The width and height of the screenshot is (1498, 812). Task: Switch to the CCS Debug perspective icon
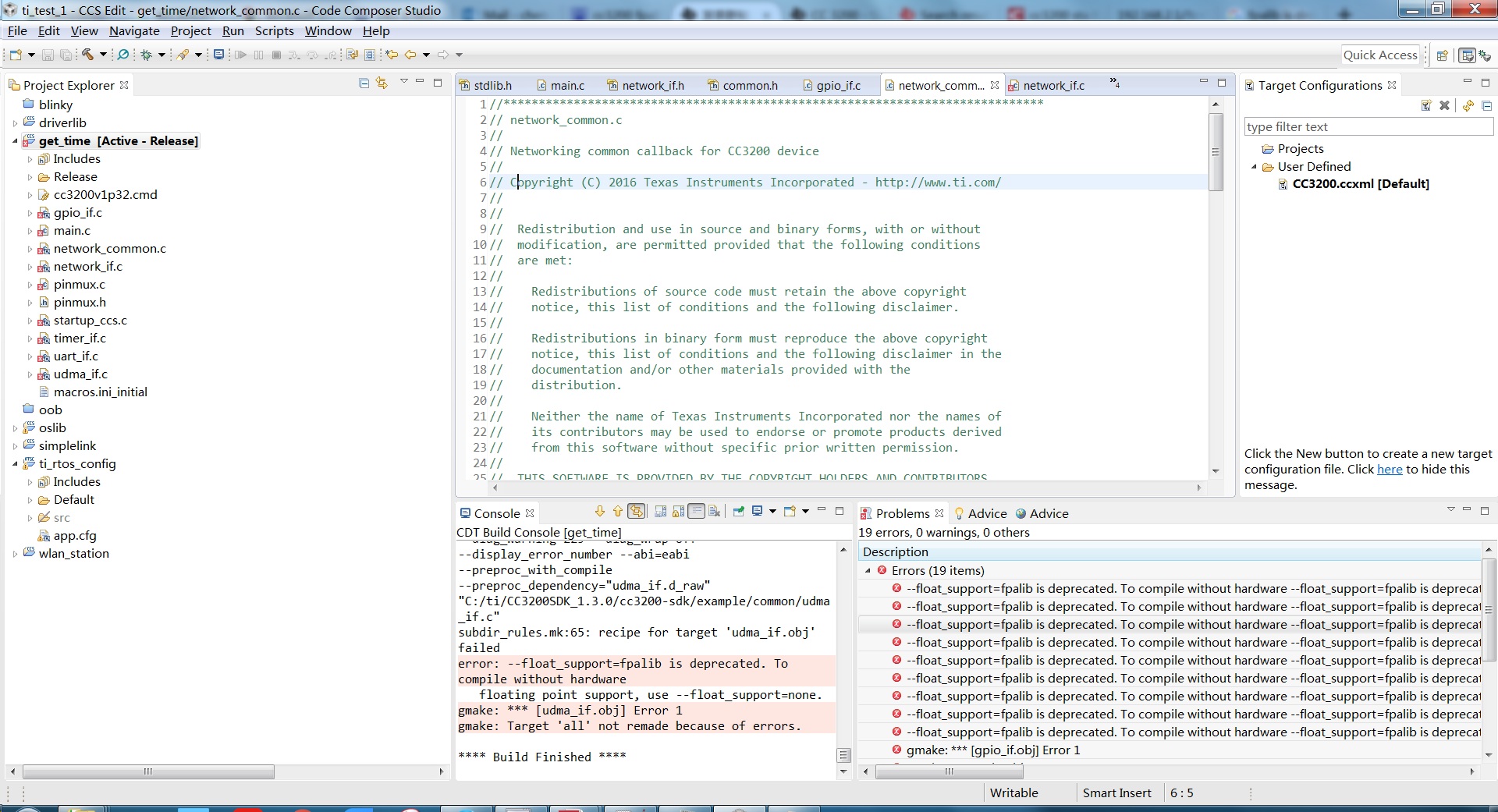coord(1484,55)
